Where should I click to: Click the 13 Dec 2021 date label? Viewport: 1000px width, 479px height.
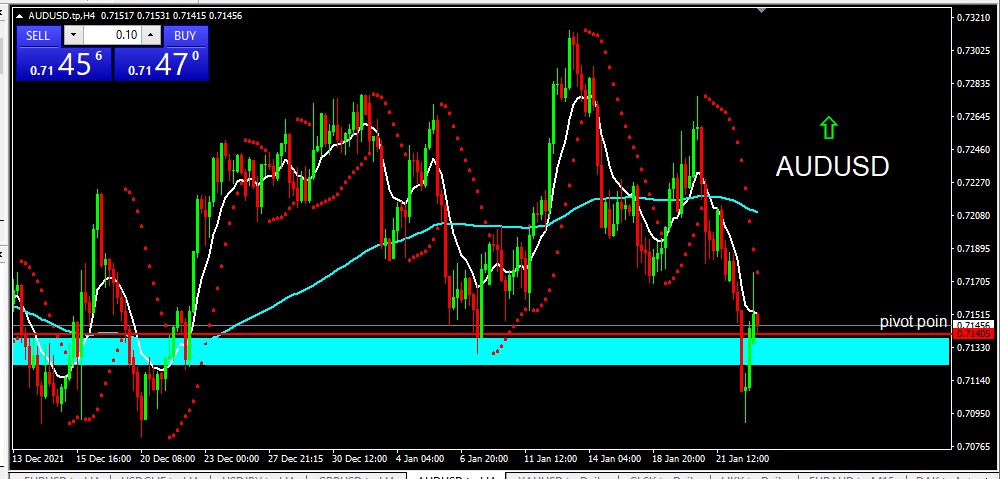tap(38, 459)
